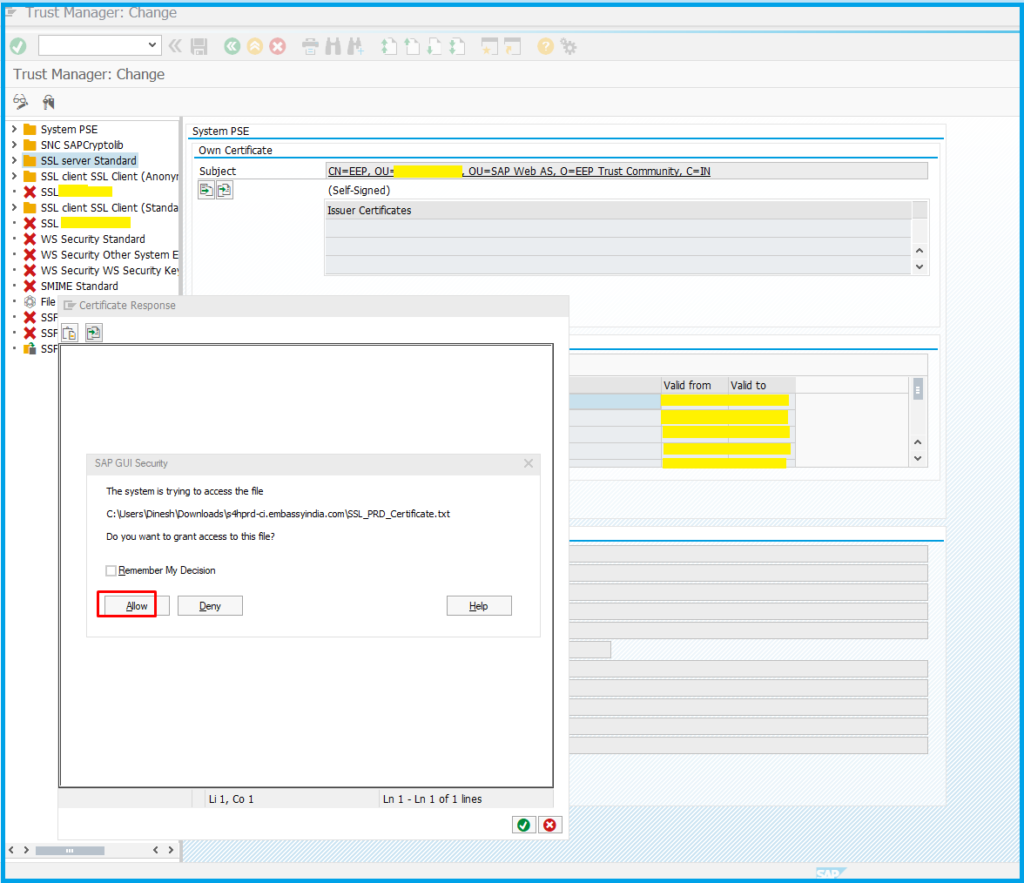
Task: Click the Display/Change glasses-pencil icon
Action: point(20,102)
